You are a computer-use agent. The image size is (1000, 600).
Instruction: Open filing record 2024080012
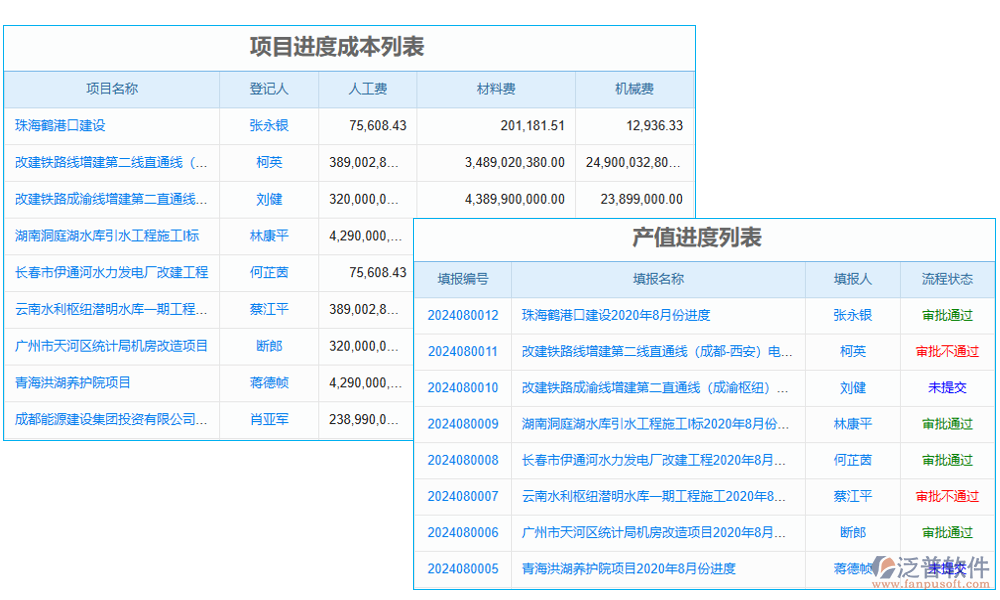(462, 315)
